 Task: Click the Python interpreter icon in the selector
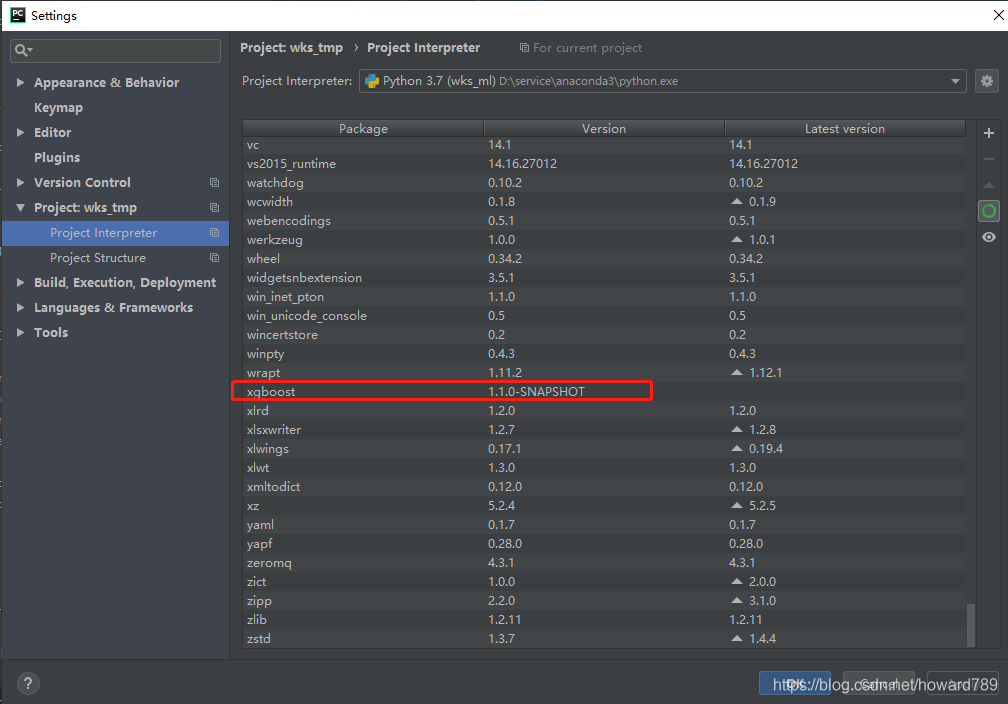[x=375, y=81]
